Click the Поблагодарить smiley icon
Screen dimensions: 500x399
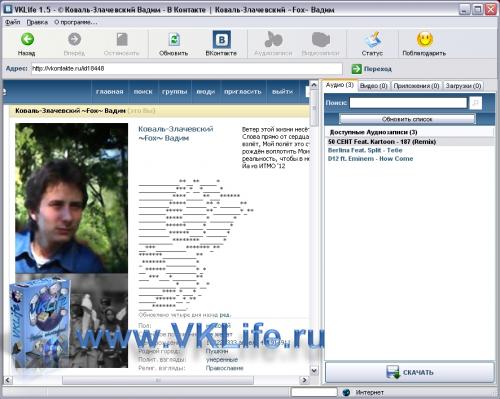[424, 39]
